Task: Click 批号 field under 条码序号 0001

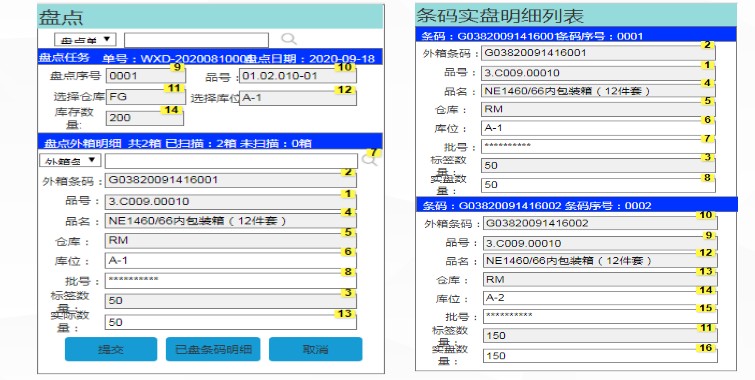Action: coord(598,146)
